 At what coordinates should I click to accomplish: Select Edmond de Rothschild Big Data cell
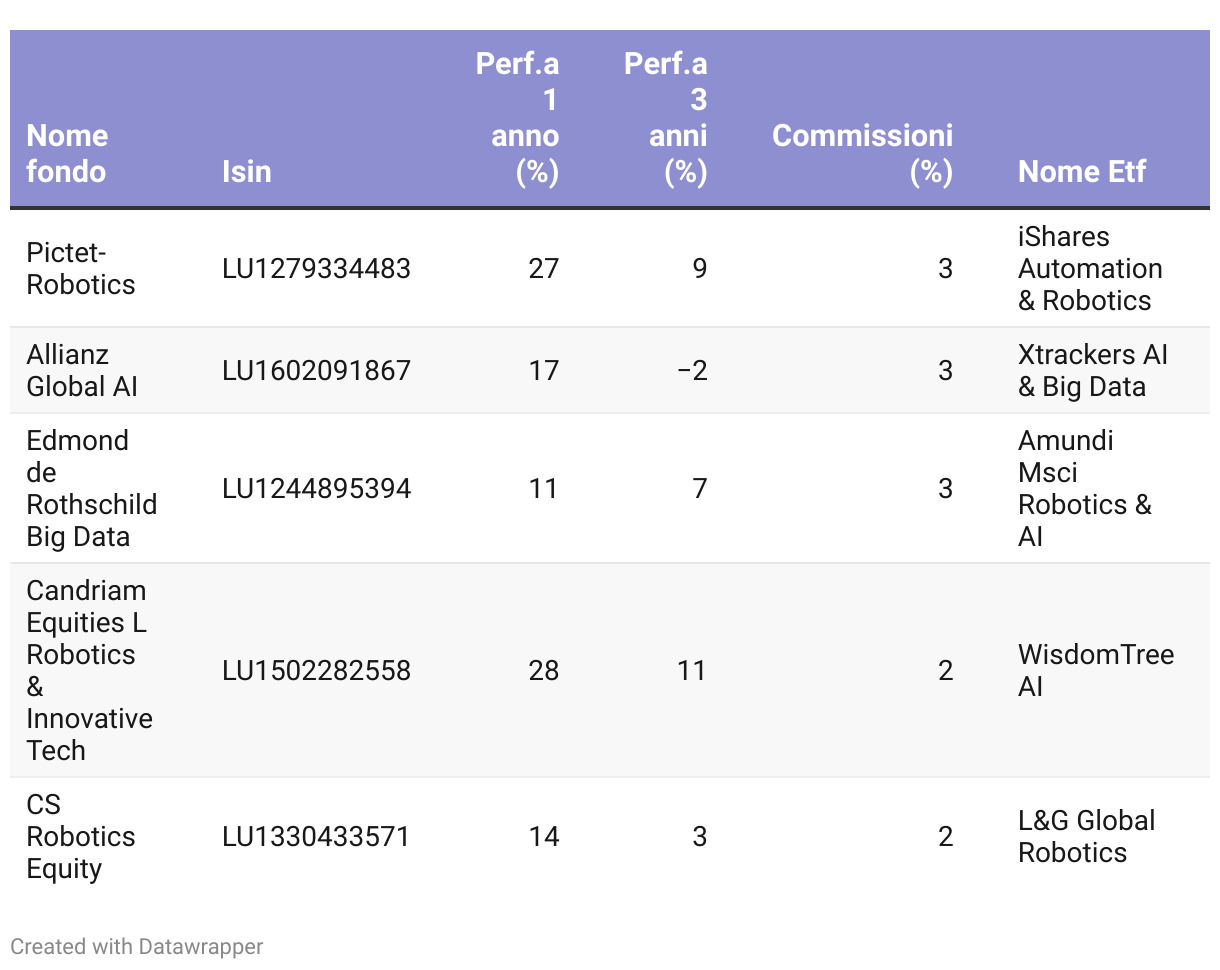pyautogui.click(x=91, y=489)
